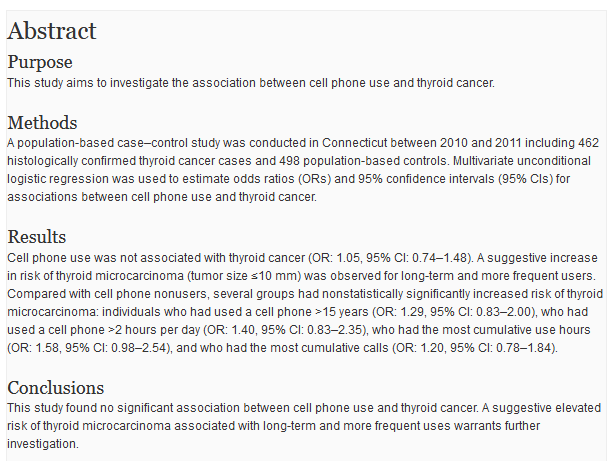The height and width of the screenshot is (461, 610).
Task: Click the Abstract heading
Action: tap(52, 31)
